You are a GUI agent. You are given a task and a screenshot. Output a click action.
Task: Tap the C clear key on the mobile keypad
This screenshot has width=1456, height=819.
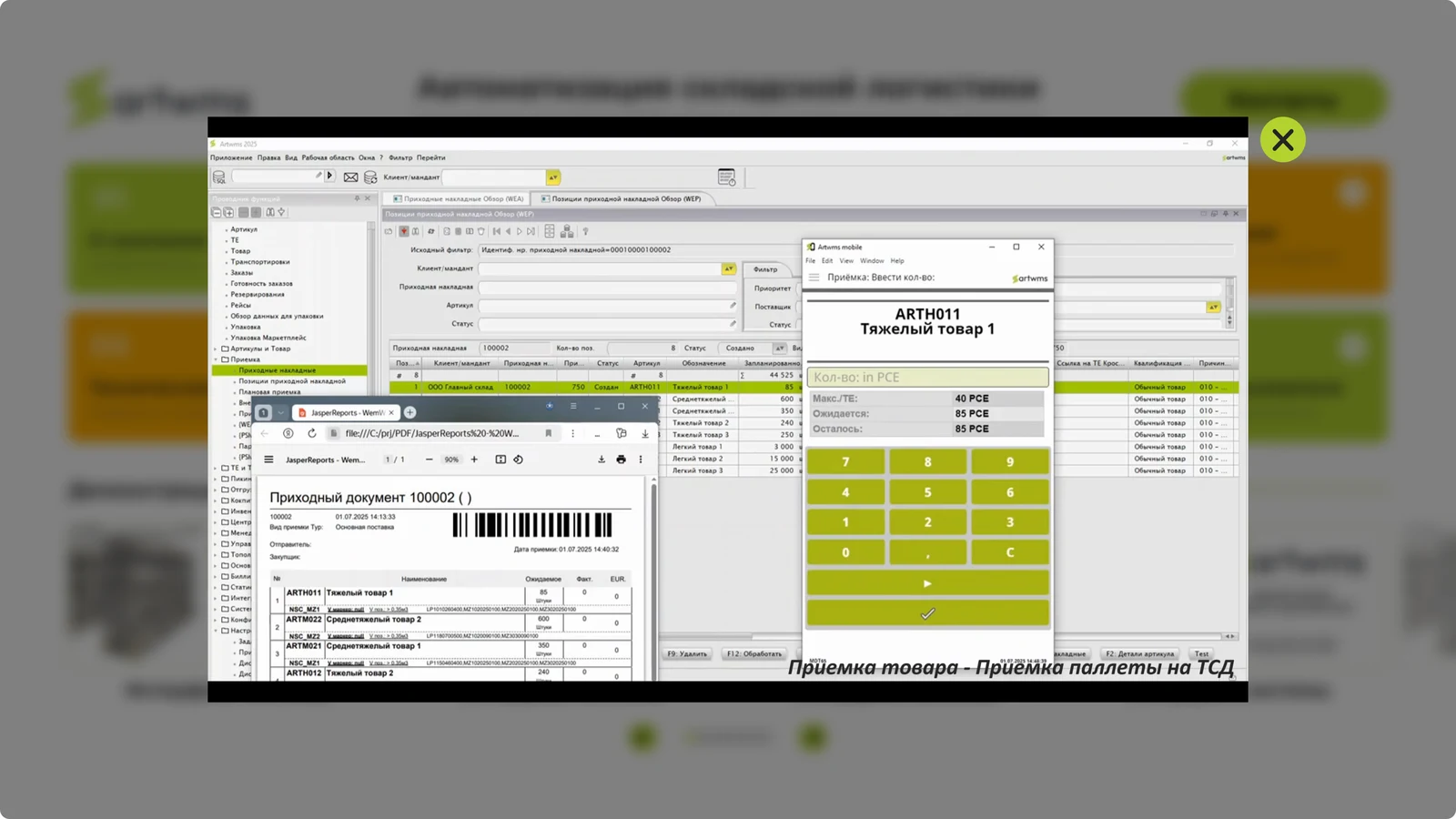click(x=1009, y=552)
